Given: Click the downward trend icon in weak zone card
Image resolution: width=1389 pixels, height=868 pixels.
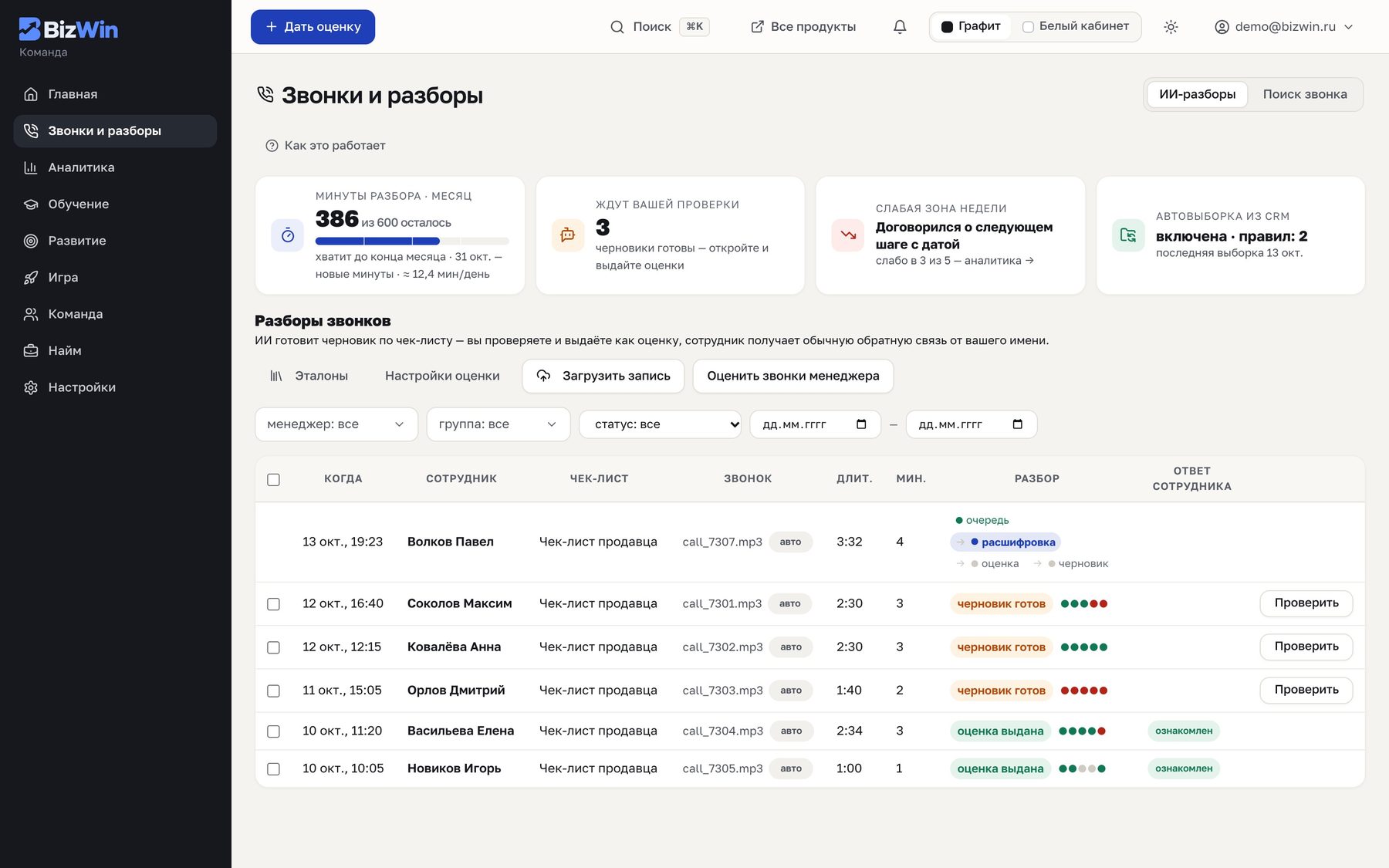Looking at the screenshot, I should (x=848, y=235).
